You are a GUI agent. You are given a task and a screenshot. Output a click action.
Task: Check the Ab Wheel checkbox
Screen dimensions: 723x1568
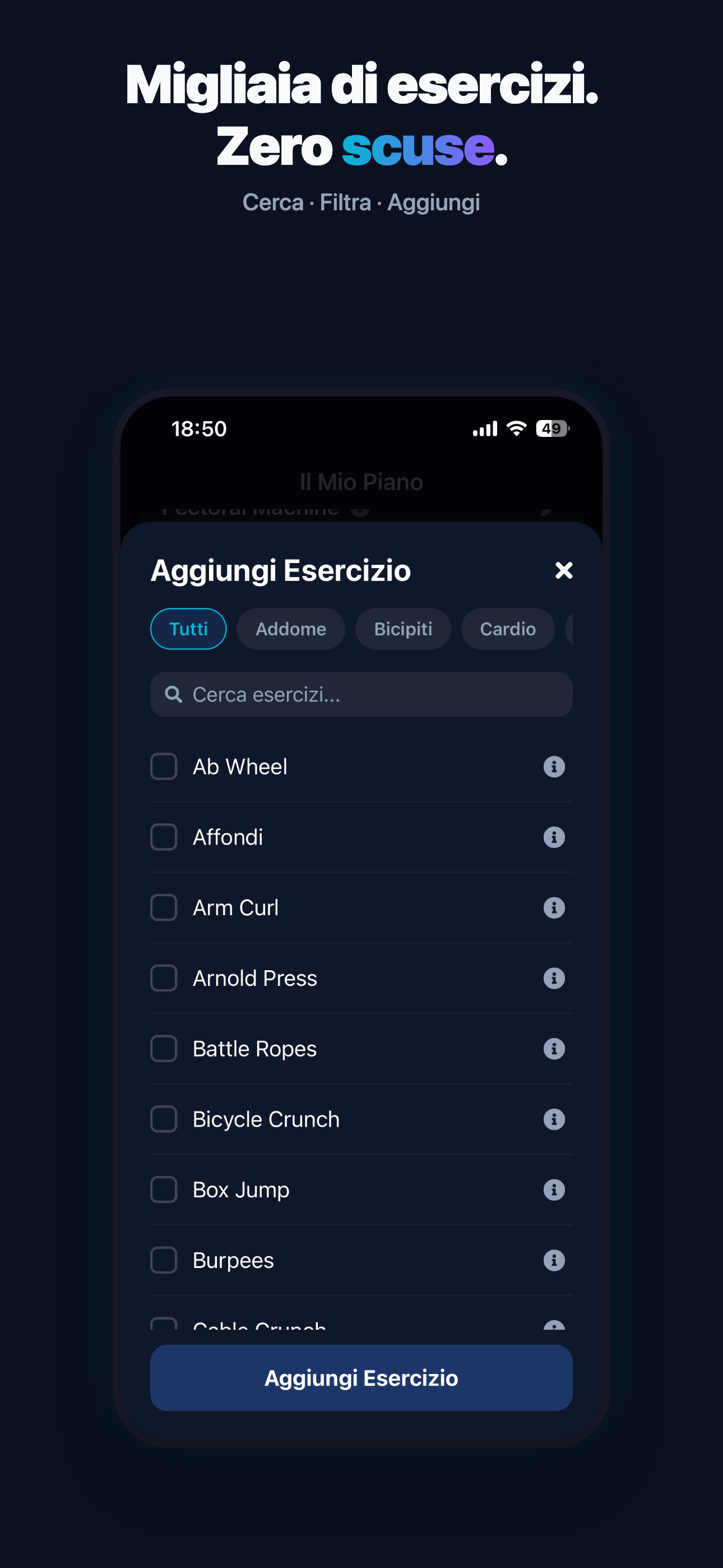pyautogui.click(x=164, y=767)
